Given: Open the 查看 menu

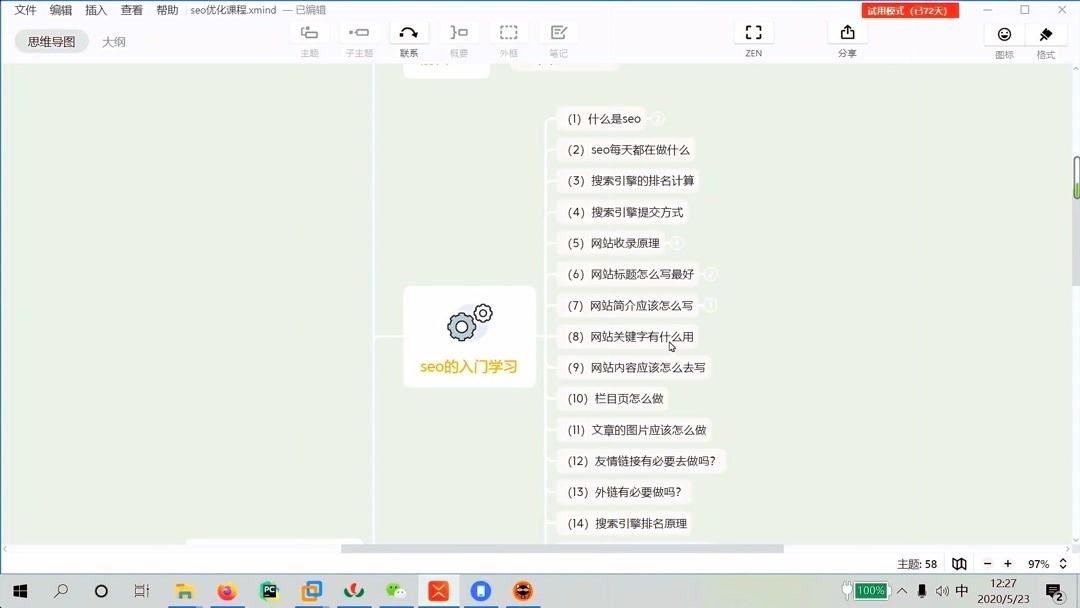Looking at the screenshot, I should point(132,9).
